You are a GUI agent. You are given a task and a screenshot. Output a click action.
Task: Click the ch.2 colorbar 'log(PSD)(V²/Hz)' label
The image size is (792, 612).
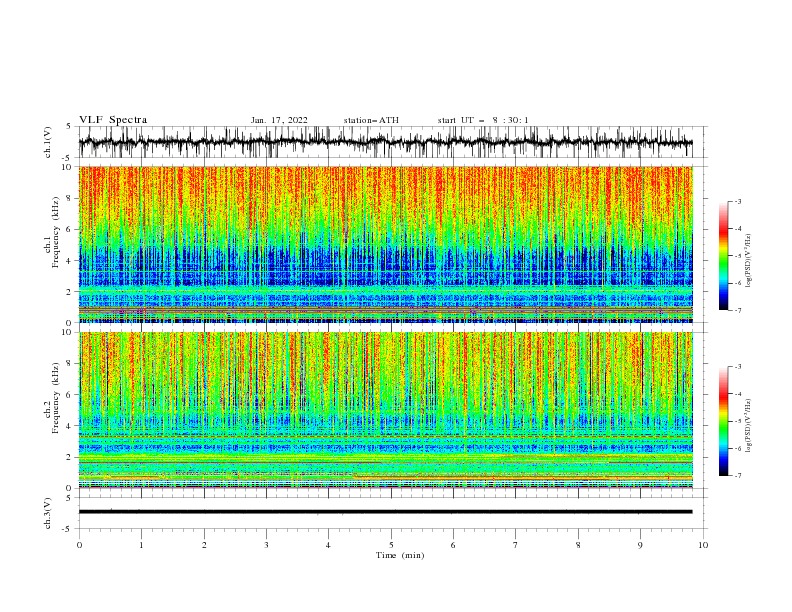pos(749,426)
